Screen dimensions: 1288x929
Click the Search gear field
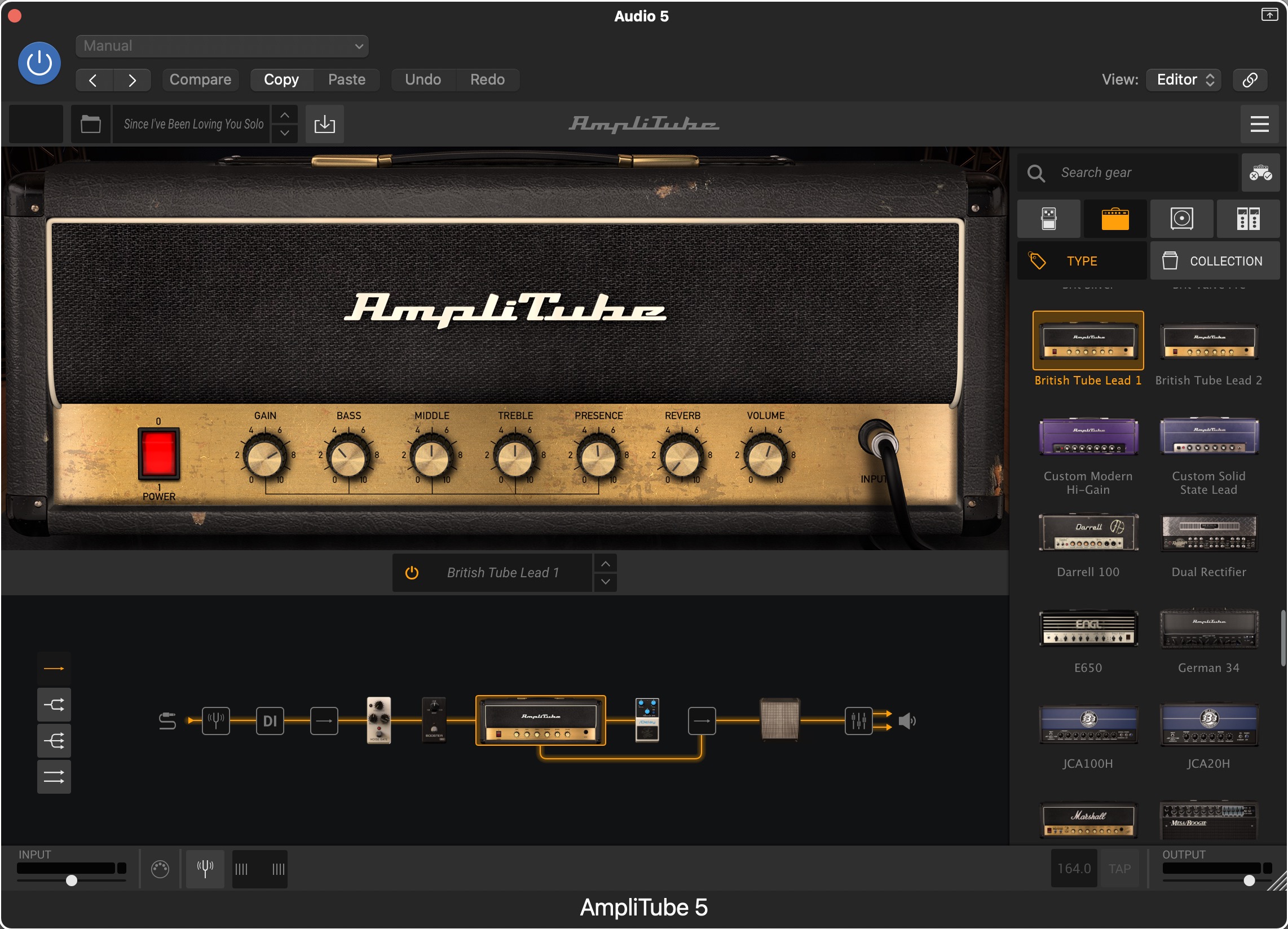click(1127, 172)
